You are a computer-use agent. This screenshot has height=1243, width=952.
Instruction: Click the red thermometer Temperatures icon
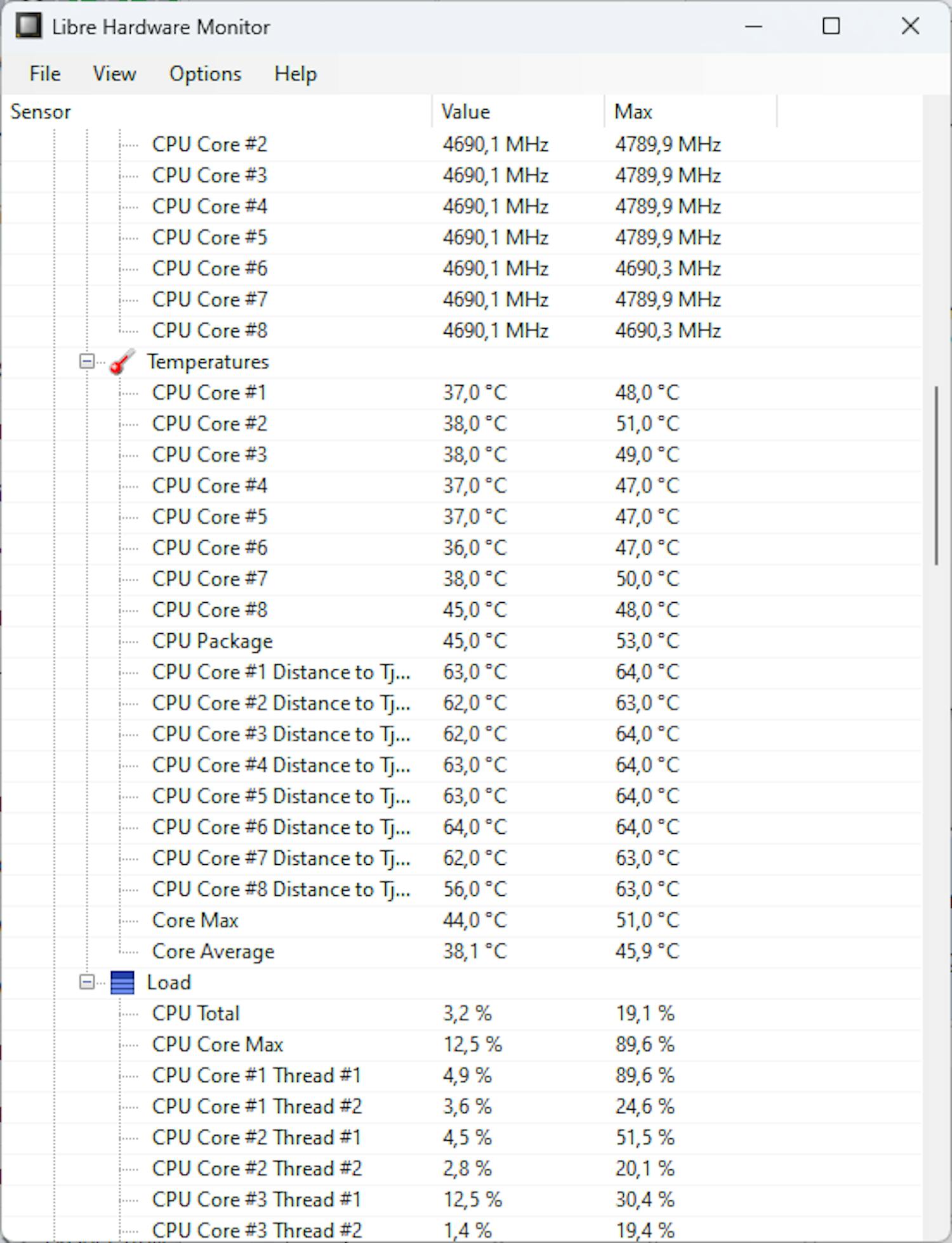pos(122,362)
